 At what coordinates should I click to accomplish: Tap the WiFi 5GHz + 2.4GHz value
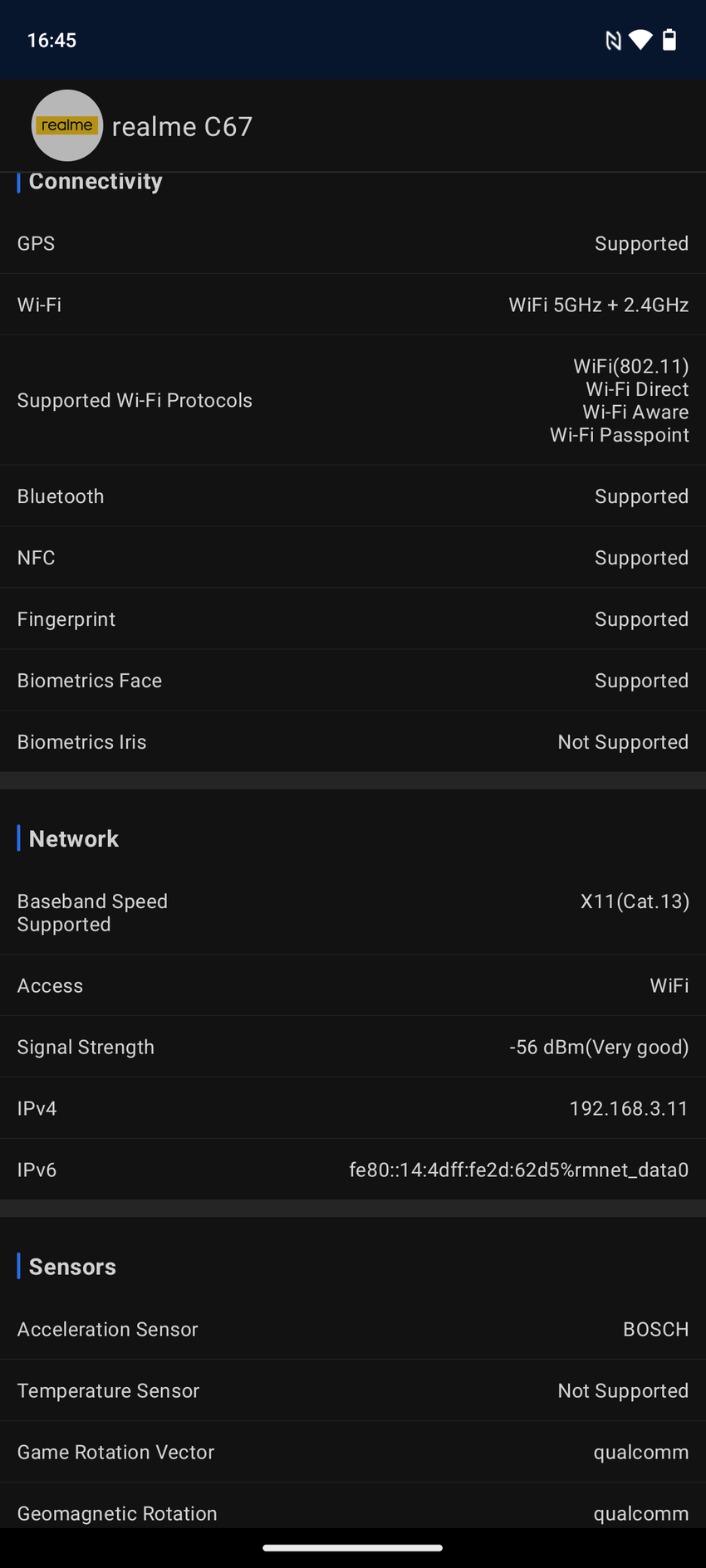pyautogui.click(x=598, y=305)
